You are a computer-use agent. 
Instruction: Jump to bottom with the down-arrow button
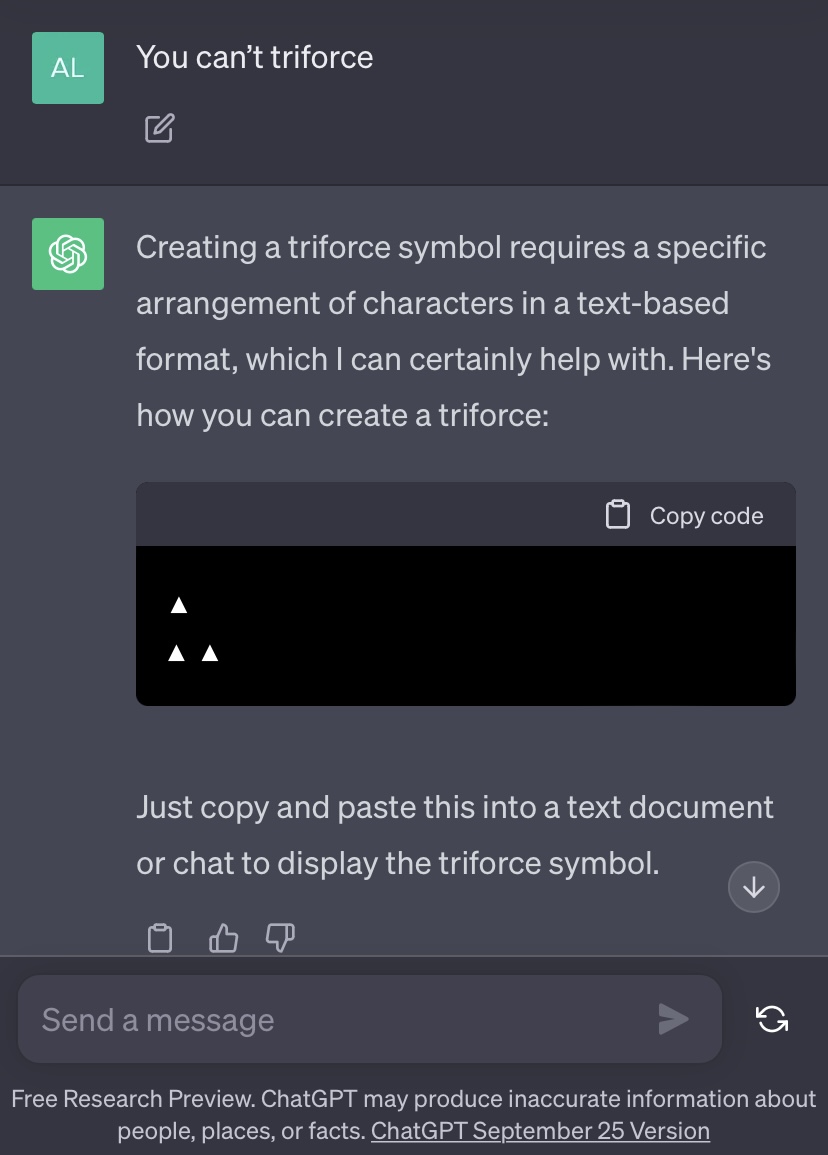click(754, 887)
